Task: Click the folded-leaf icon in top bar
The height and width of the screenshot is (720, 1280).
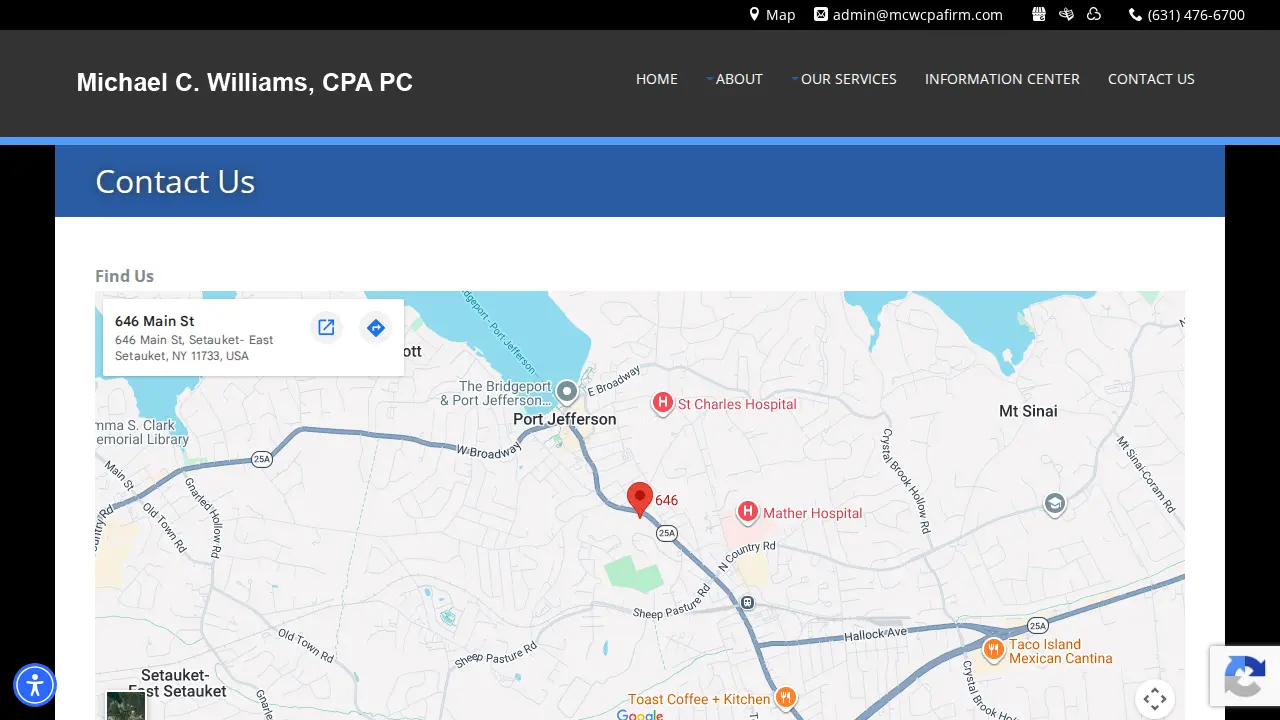Action: (x=1066, y=15)
